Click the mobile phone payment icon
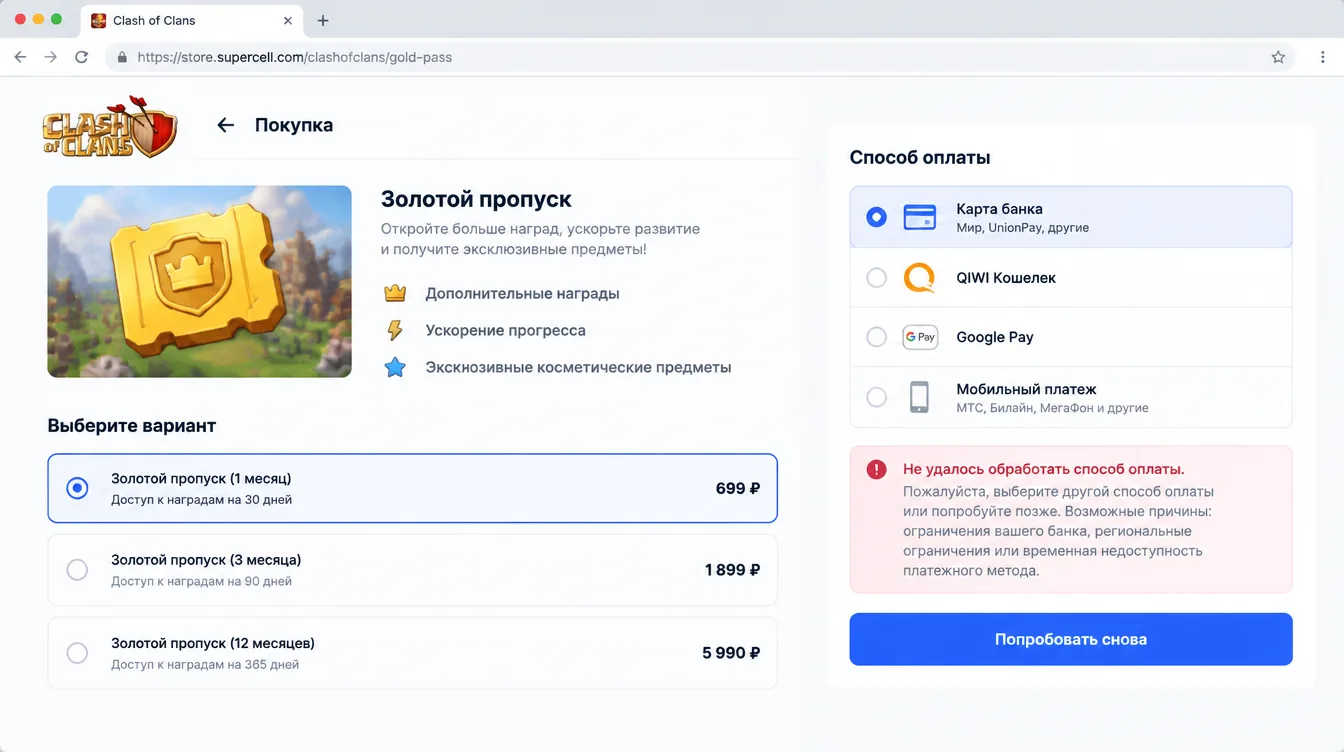 tap(919, 397)
